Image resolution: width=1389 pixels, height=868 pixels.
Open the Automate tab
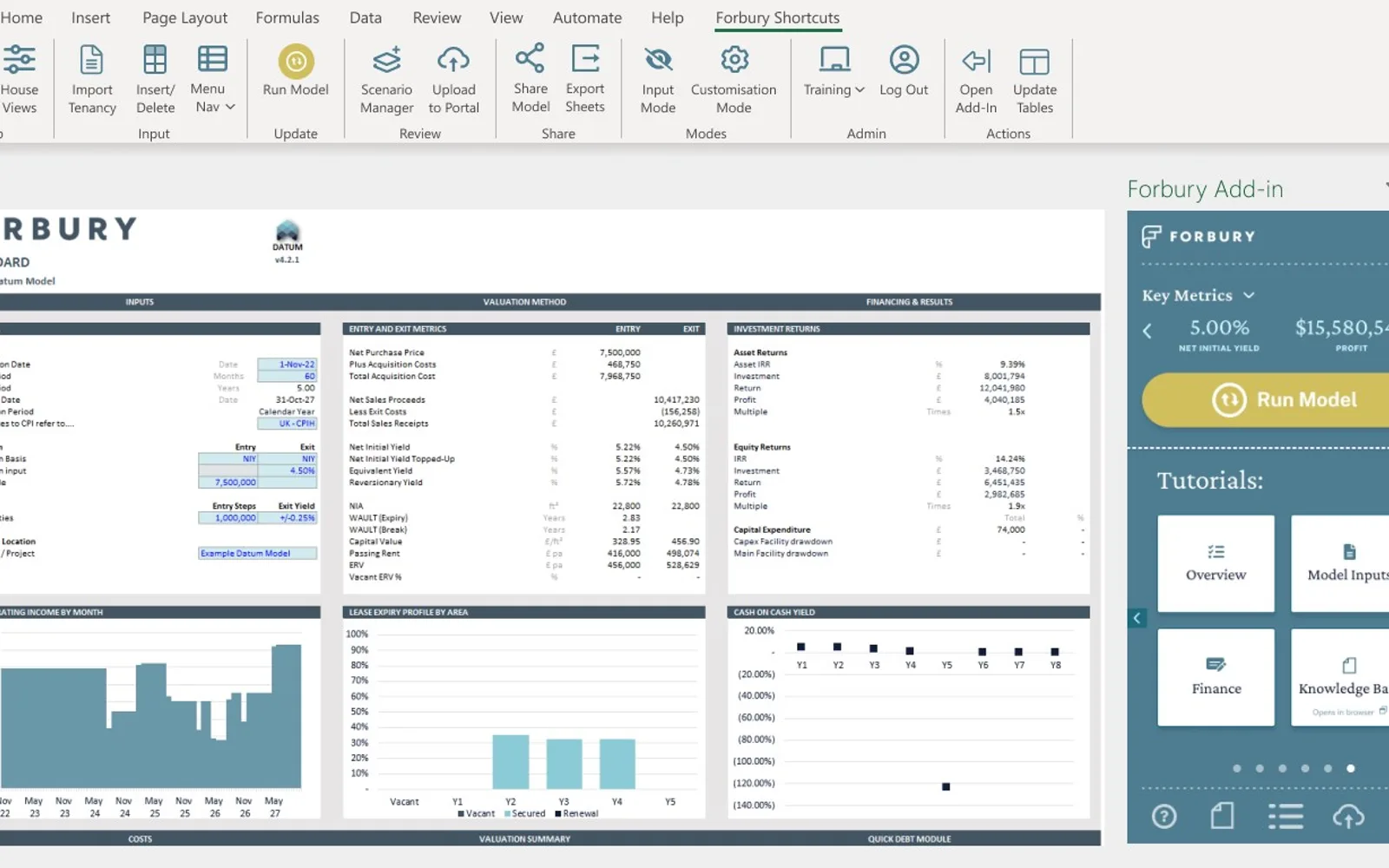tap(587, 17)
